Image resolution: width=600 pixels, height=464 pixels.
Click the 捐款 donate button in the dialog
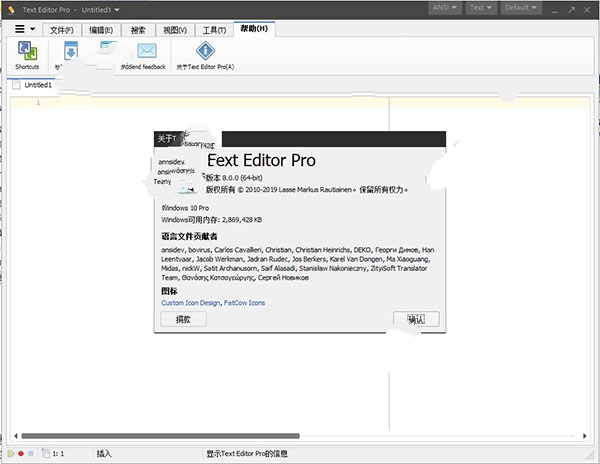[183, 319]
